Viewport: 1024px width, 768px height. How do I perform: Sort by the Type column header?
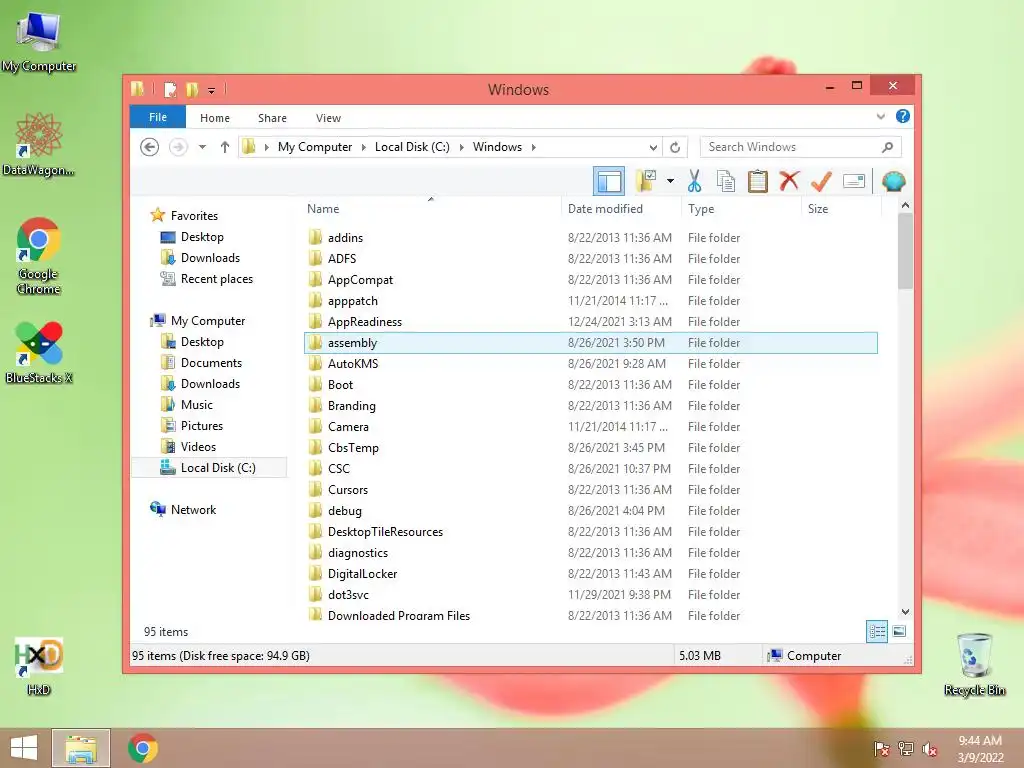(x=741, y=208)
